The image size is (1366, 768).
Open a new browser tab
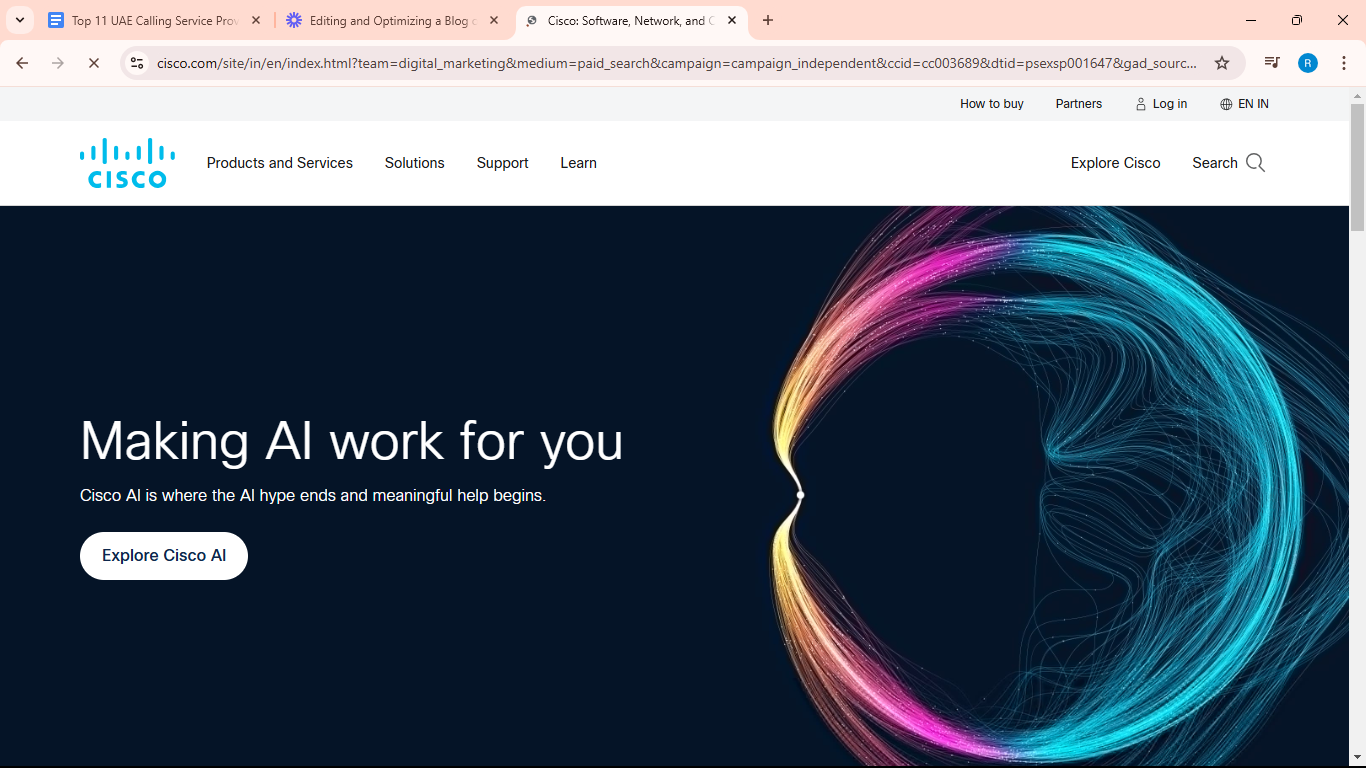pos(768,20)
